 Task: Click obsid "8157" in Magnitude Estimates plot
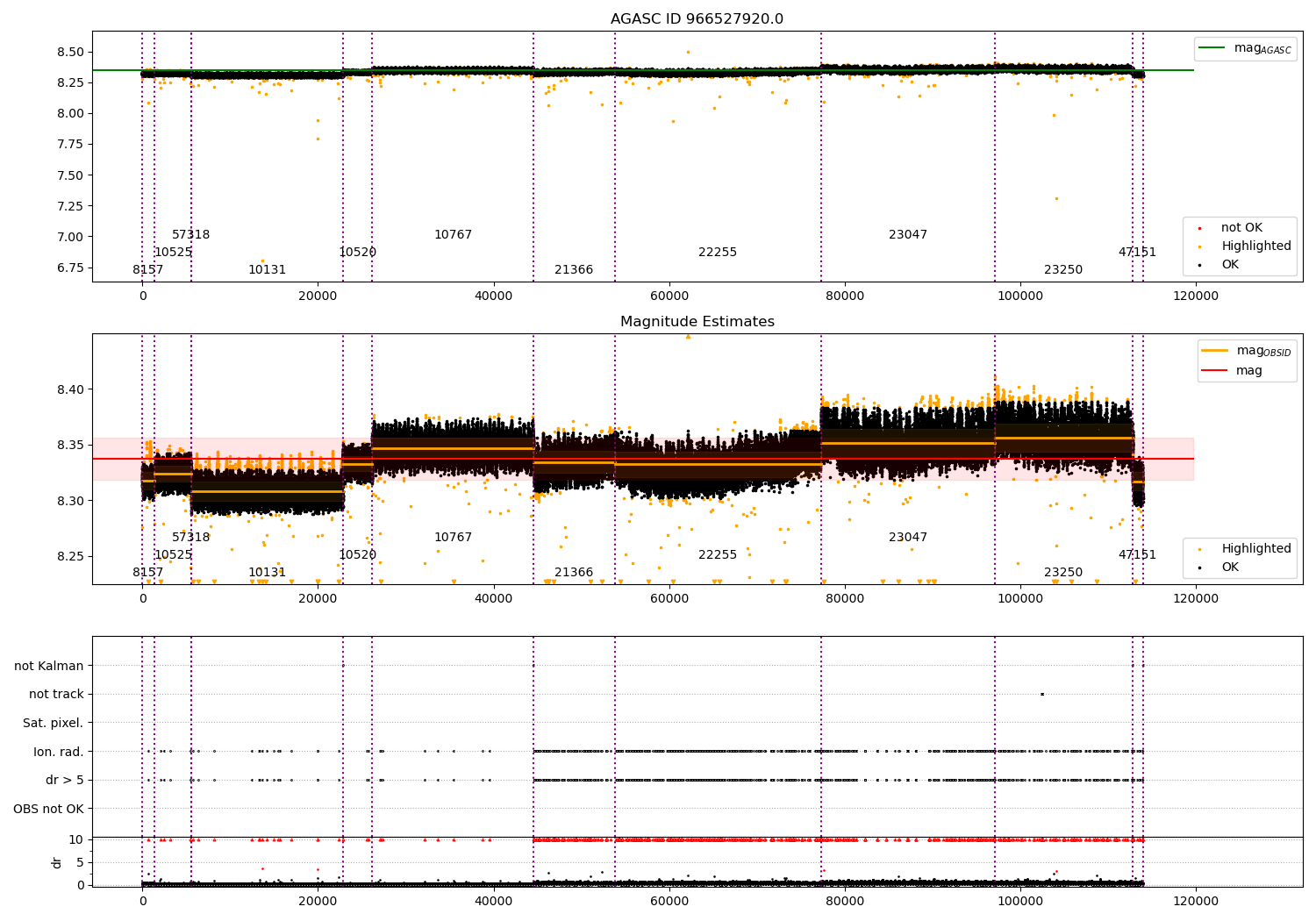click(x=148, y=572)
